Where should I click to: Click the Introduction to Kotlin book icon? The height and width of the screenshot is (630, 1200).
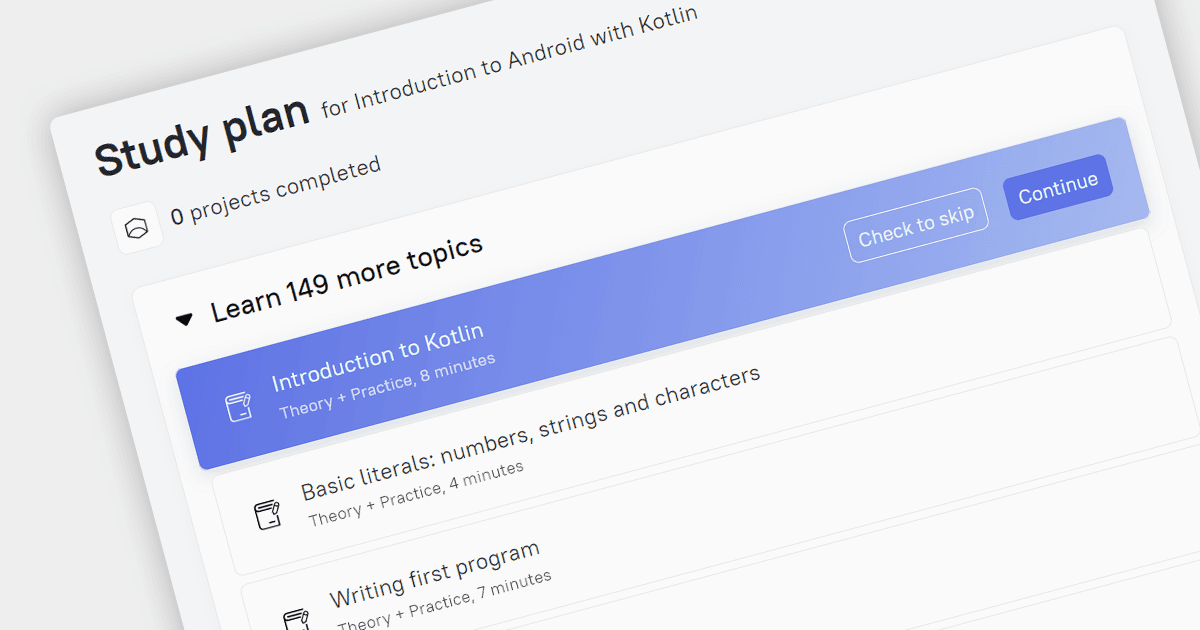(238, 406)
